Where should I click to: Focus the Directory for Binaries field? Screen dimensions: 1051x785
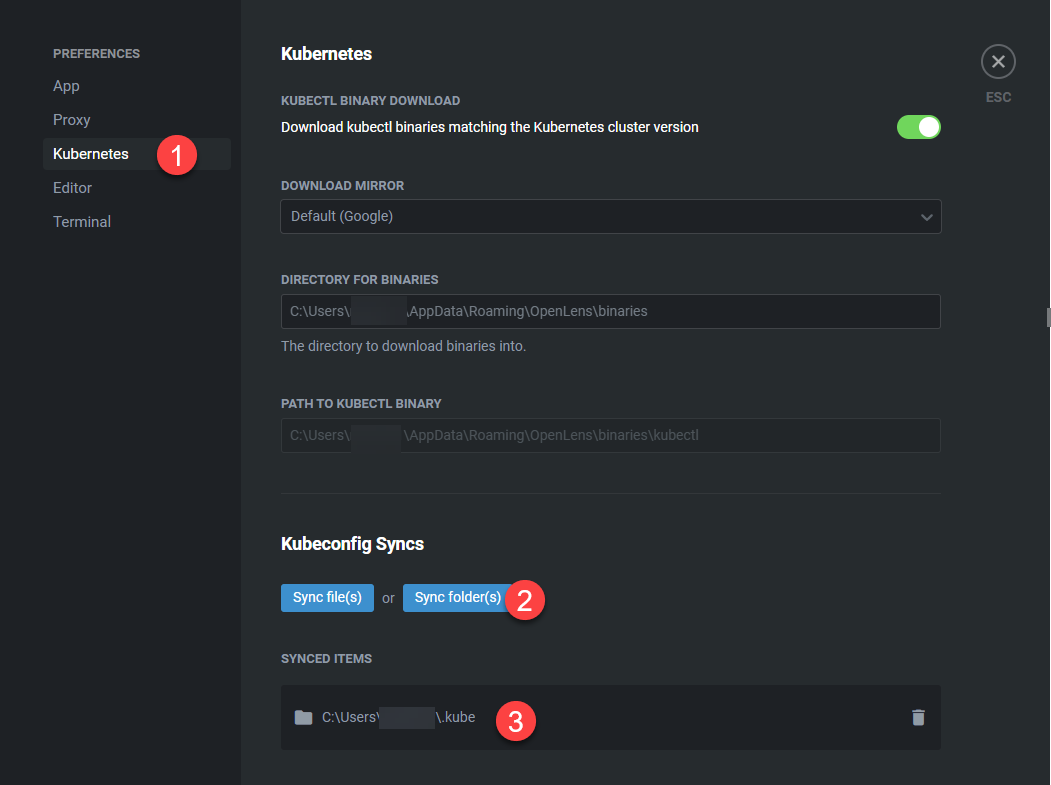[610, 311]
